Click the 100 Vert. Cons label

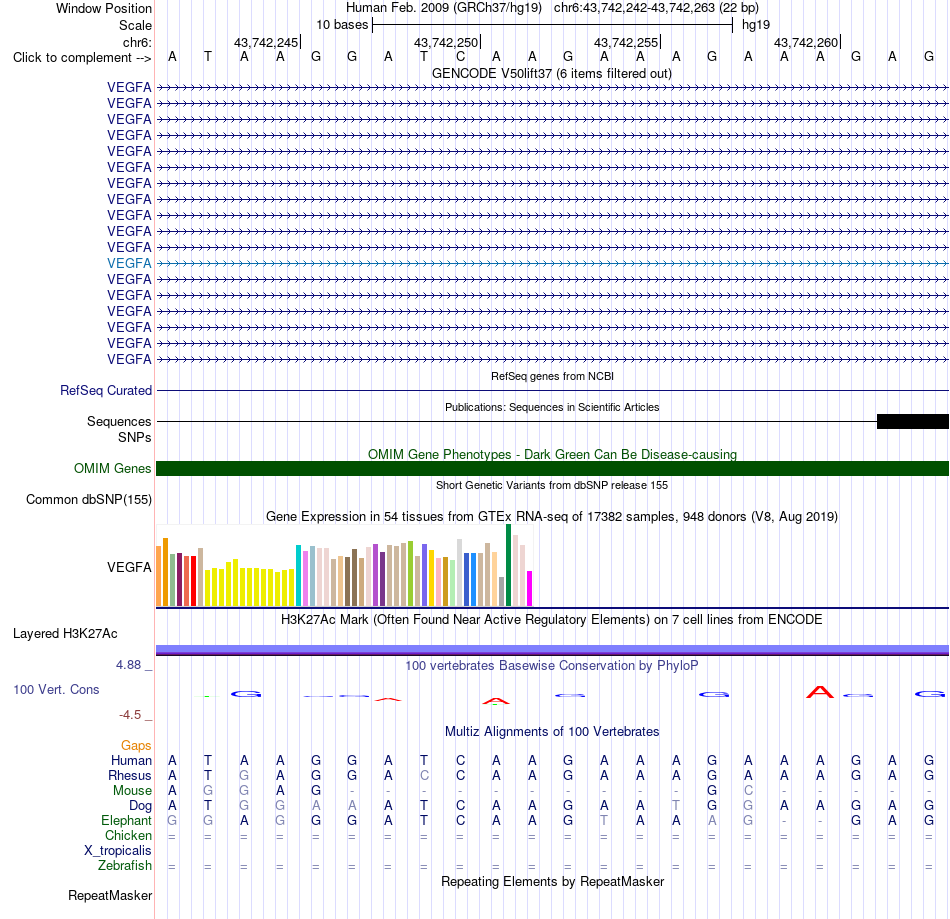[56, 689]
